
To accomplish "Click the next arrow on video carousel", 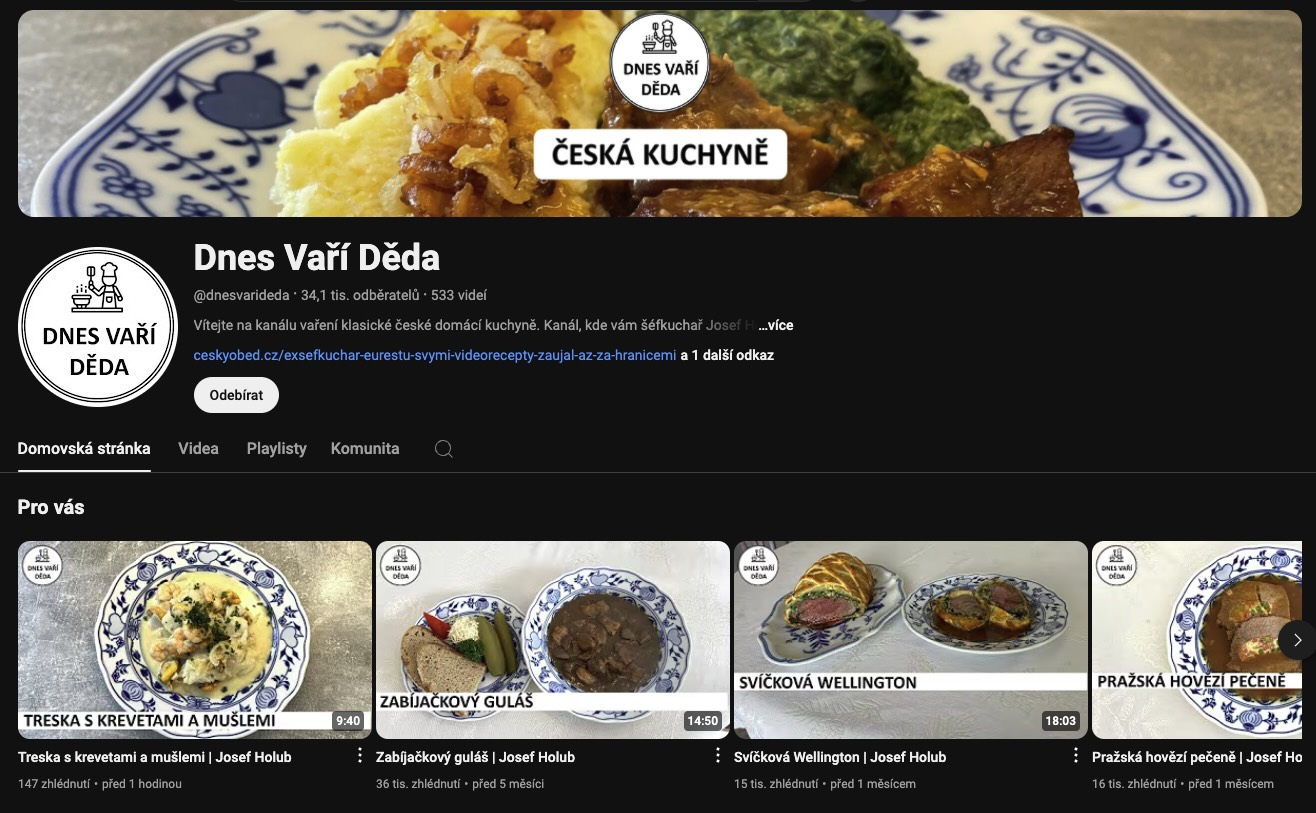I will [1297, 640].
